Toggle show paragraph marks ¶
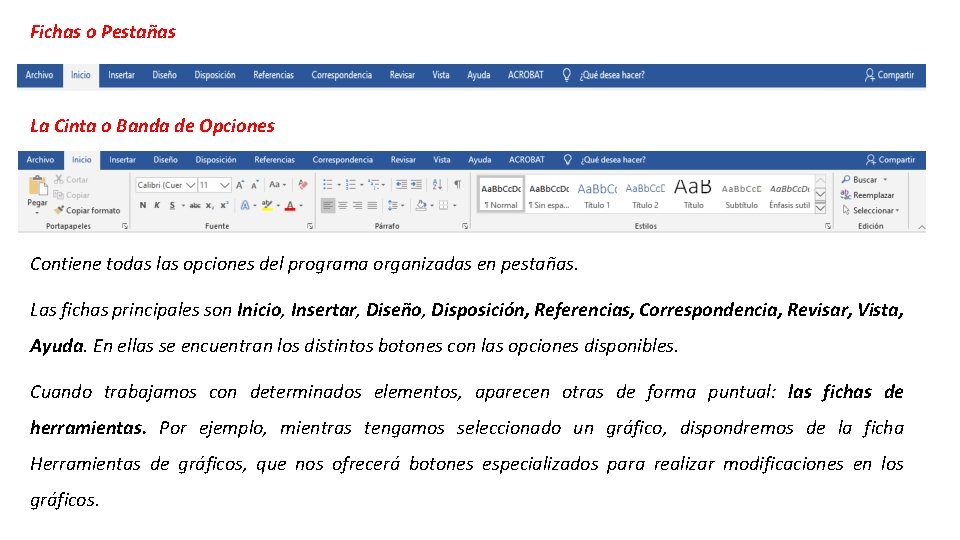Image resolution: width=960 pixels, height=540 pixels. (x=457, y=184)
